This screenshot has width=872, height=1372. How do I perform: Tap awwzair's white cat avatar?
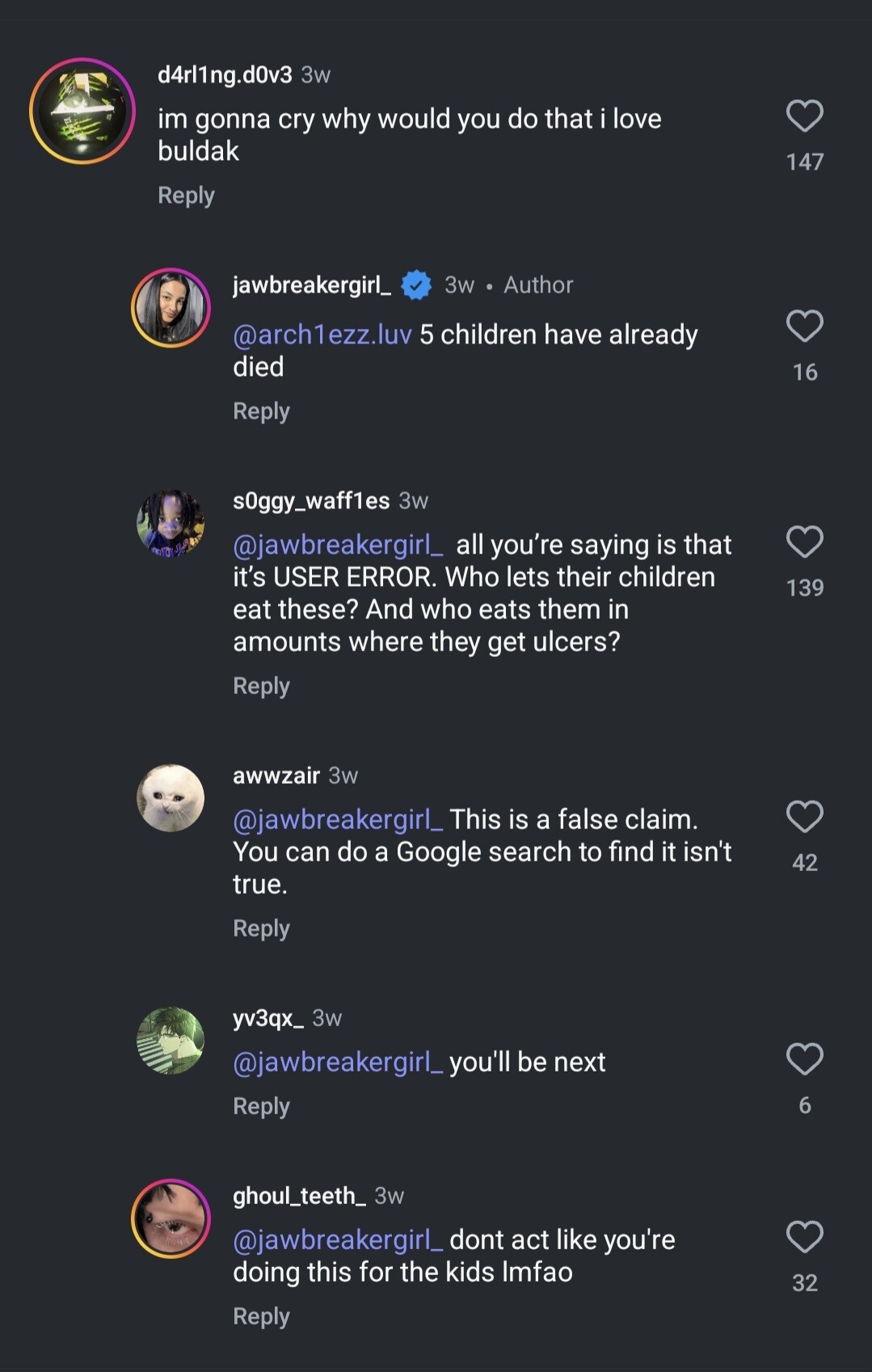click(x=171, y=798)
